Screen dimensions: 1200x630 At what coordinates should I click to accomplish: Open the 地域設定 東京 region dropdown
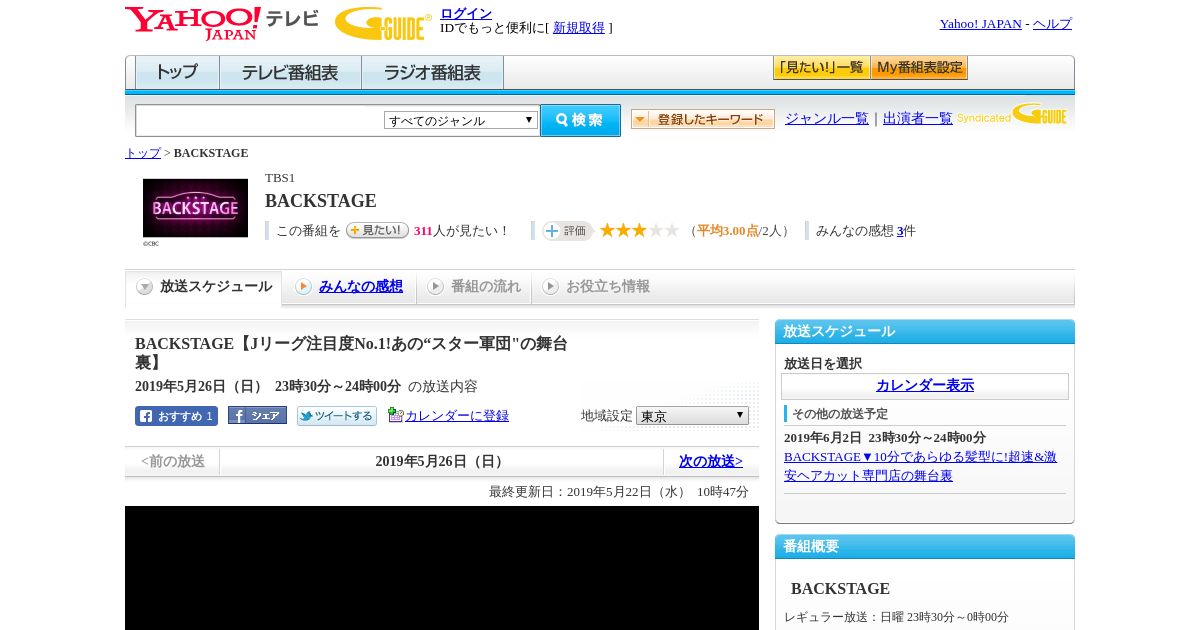coord(692,415)
